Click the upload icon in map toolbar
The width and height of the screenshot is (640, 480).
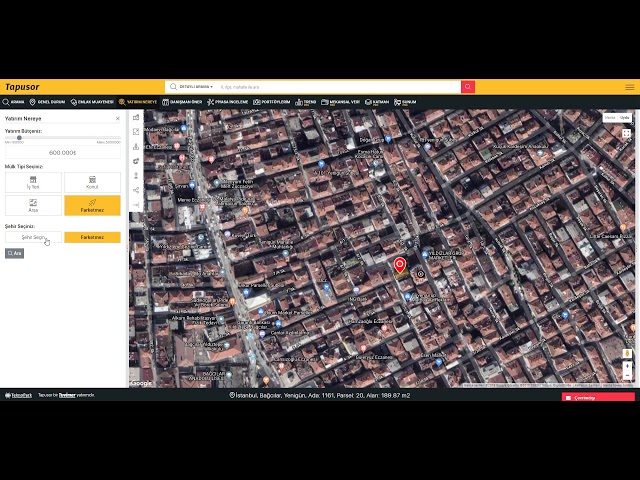pos(136,176)
